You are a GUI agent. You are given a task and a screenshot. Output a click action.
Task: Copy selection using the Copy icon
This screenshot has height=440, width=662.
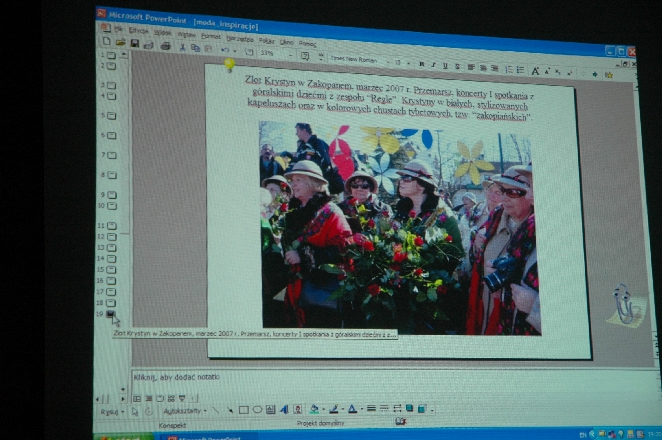pyautogui.click(x=195, y=48)
